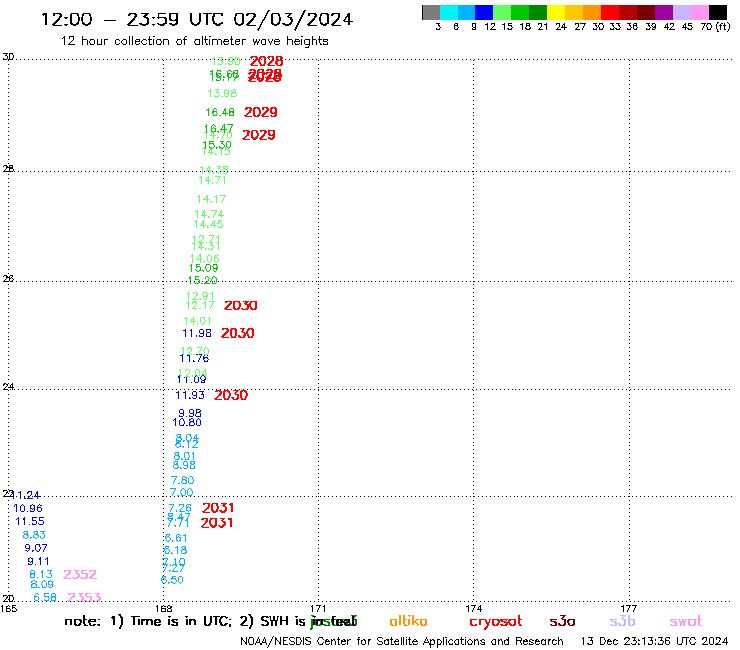Click the wave height value 11.98
This screenshot has height=650, width=740.
click(197, 333)
